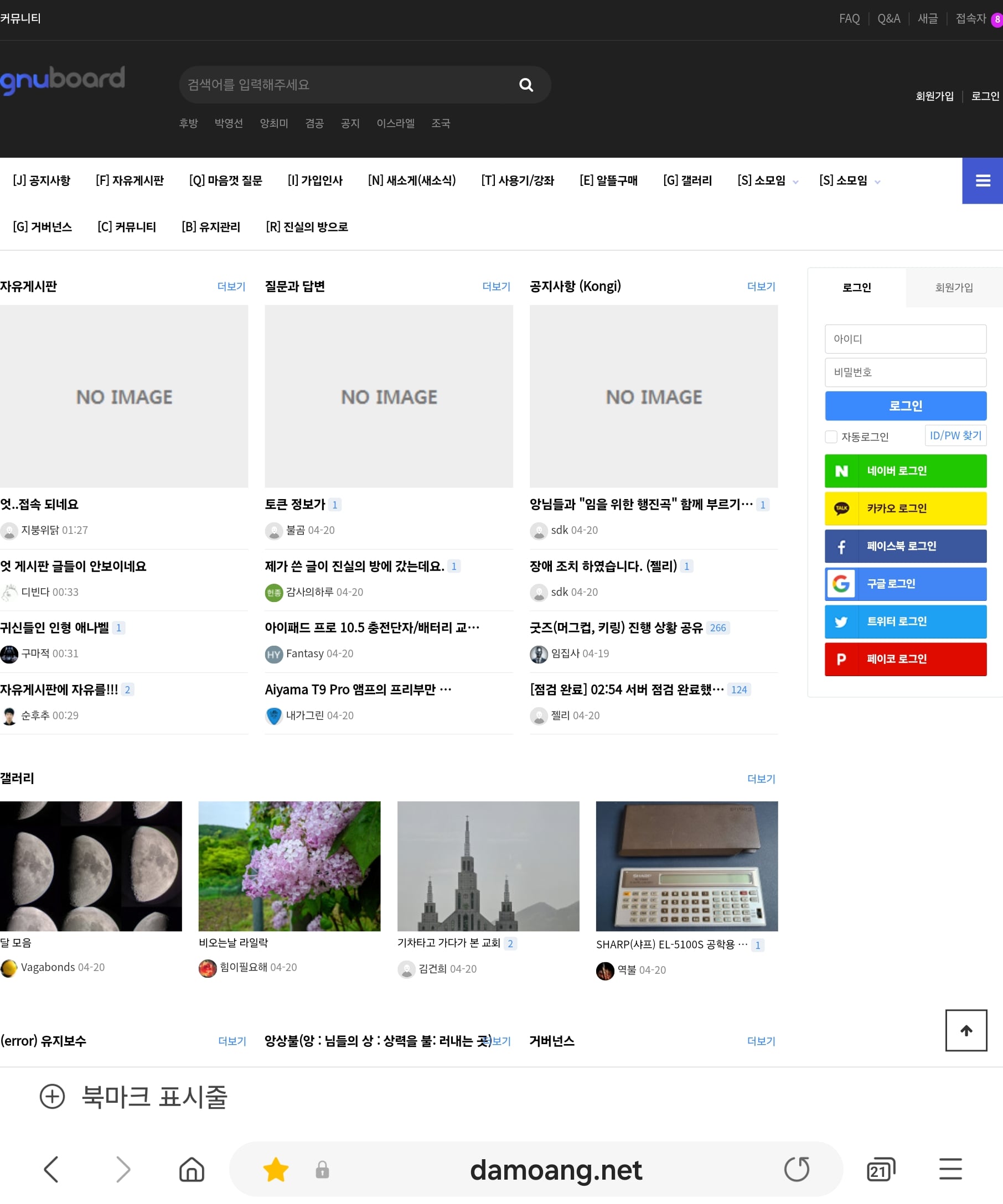
Task: Click the search magnifier icon
Action: (526, 85)
